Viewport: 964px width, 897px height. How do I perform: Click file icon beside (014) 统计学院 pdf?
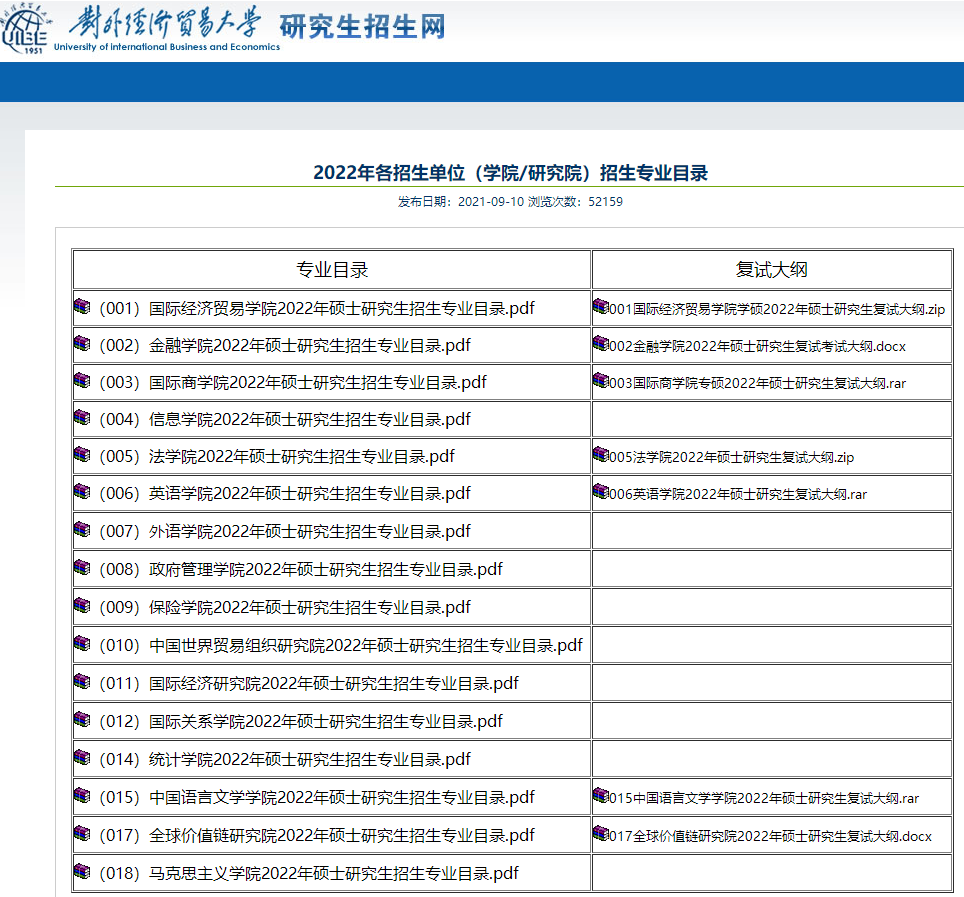pyautogui.click(x=82, y=757)
